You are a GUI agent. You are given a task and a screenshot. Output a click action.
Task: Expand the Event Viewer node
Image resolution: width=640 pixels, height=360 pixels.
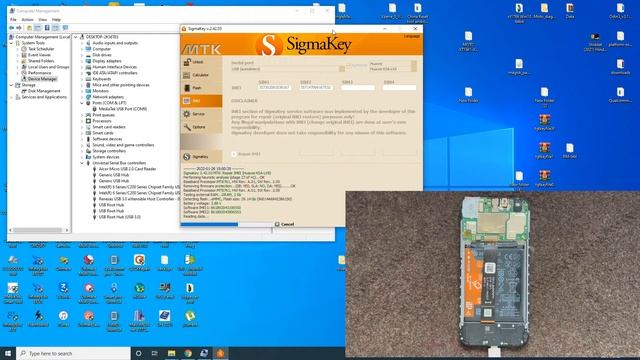18,55
